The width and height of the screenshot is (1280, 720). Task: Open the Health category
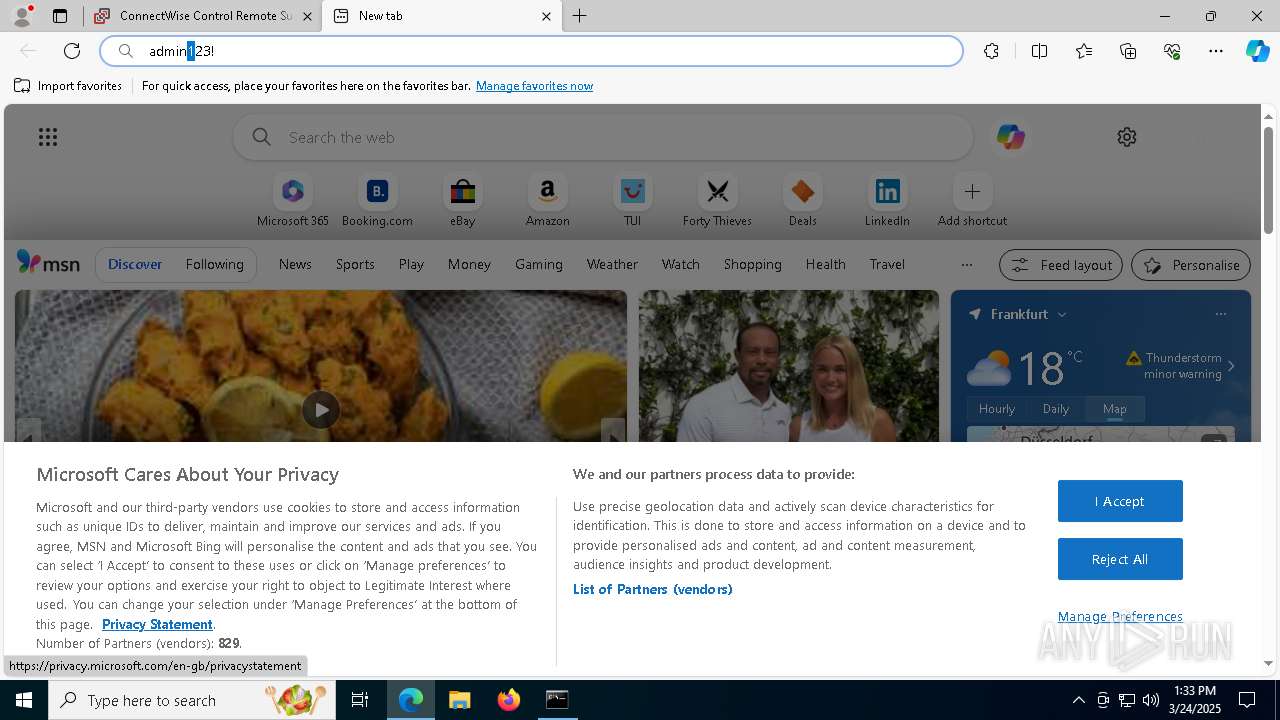[826, 264]
